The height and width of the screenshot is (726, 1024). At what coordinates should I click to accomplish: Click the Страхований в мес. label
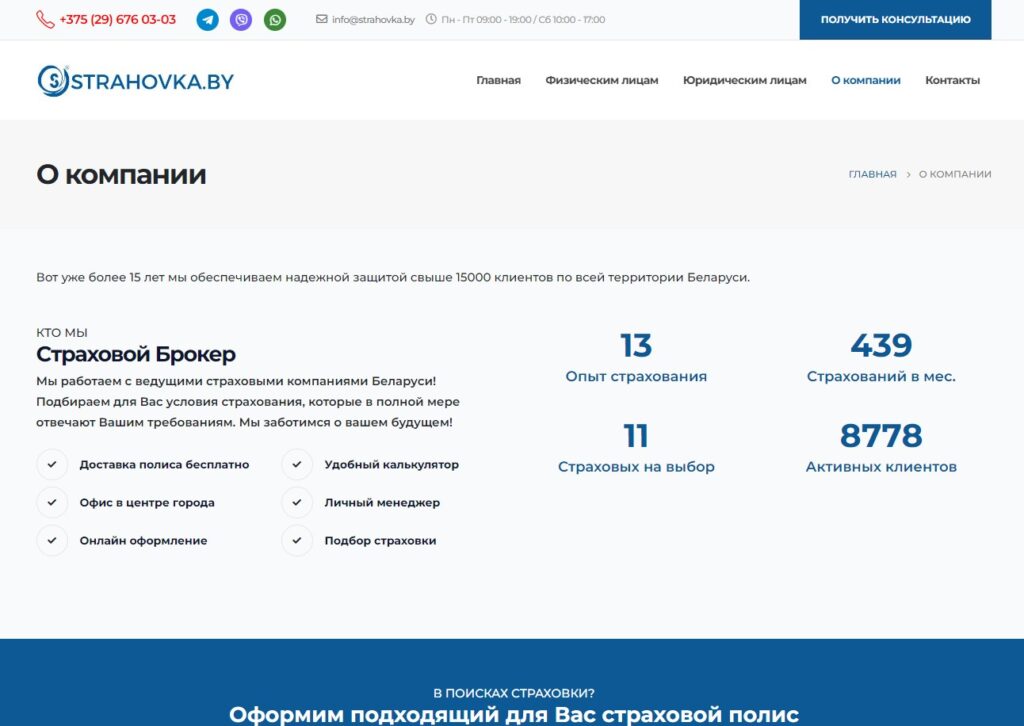[x=881, y=376]
